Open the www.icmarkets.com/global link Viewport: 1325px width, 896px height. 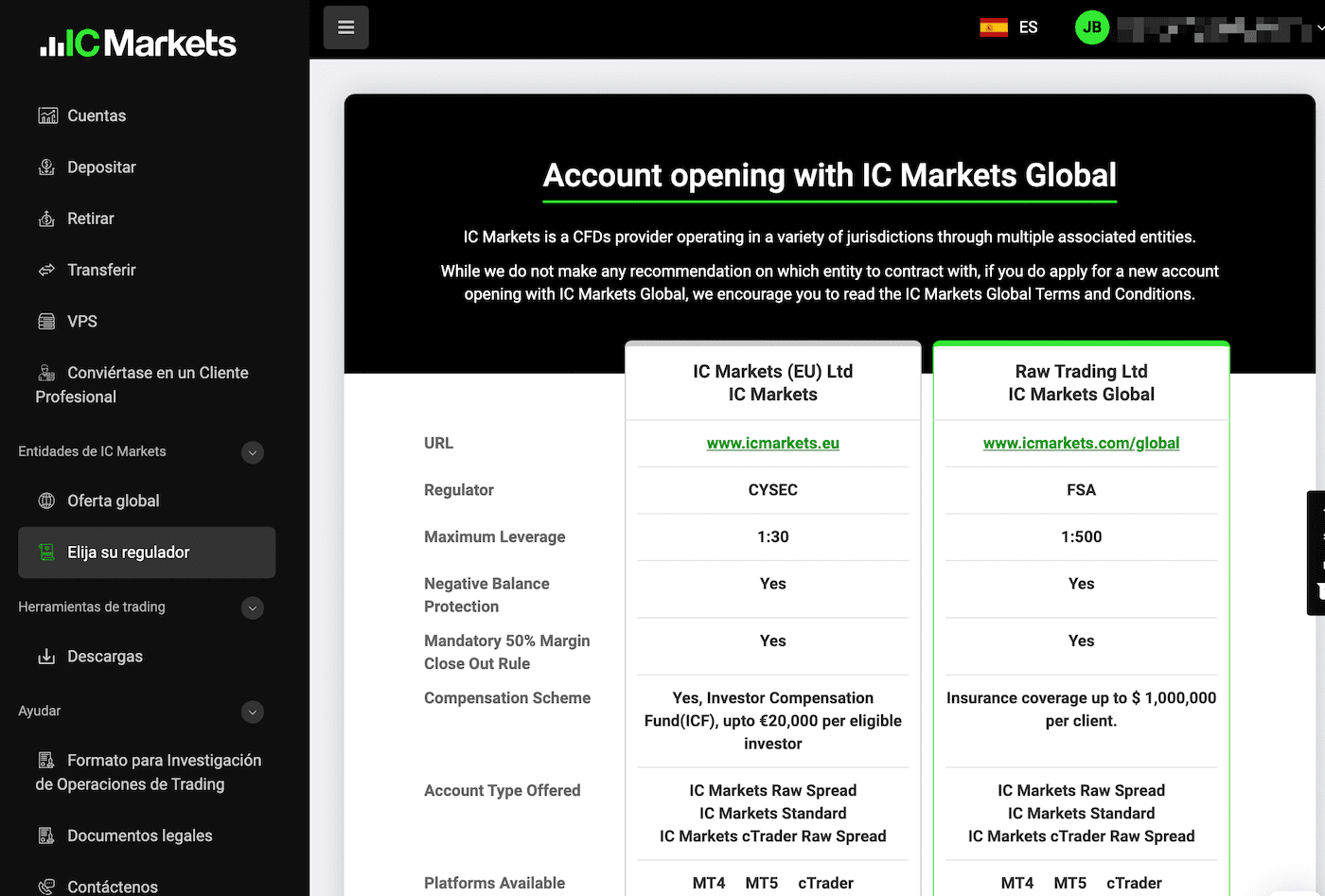pyautogui.click(x=1082, y=443)
